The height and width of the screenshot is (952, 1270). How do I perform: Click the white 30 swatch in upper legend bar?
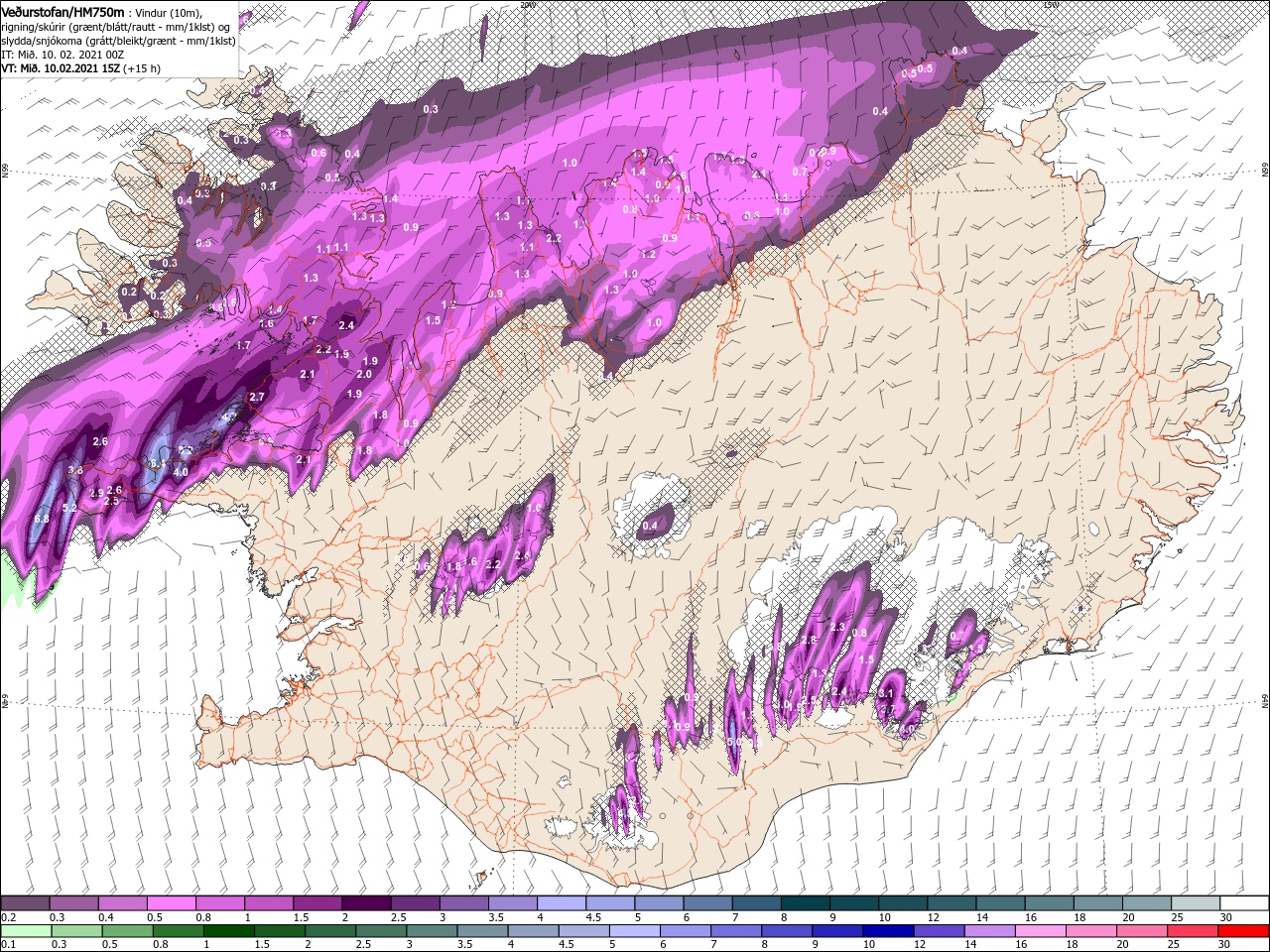(x=1243, y=903)
